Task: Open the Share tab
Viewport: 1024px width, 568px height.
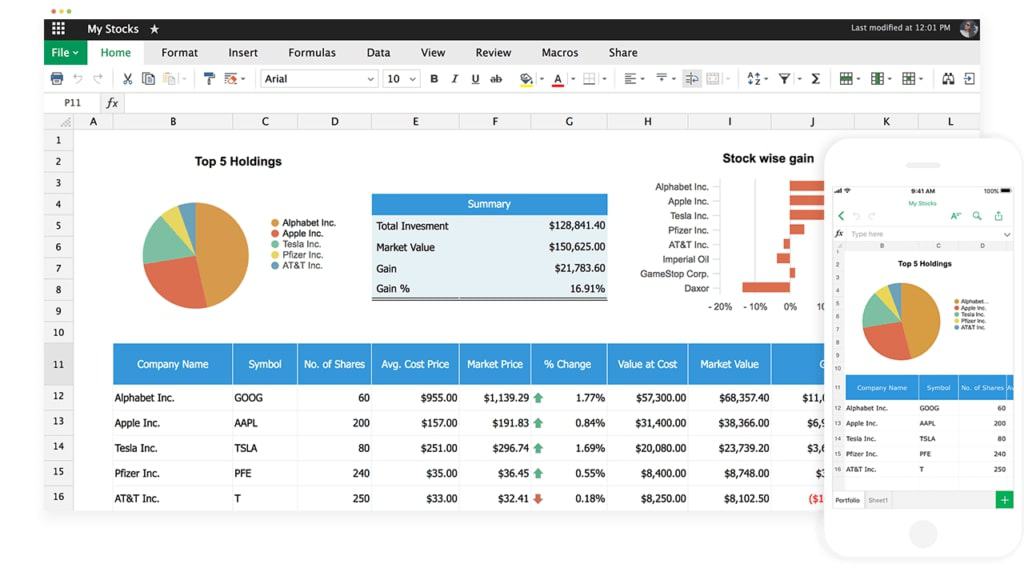Action: [623, 53]
